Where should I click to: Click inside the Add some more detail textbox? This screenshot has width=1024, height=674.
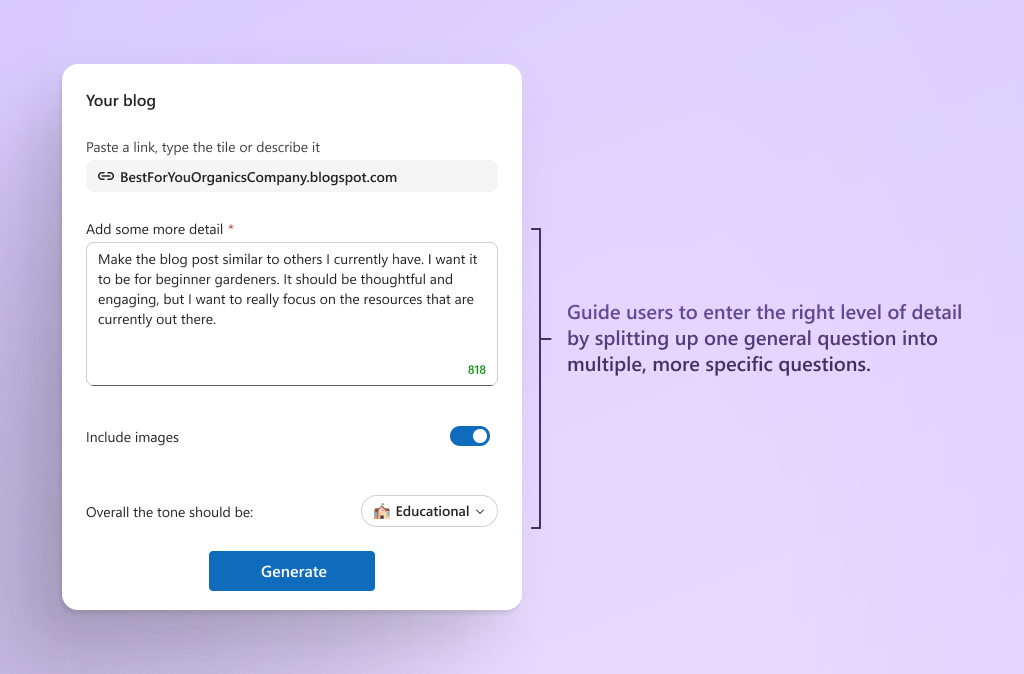point(290,310)
